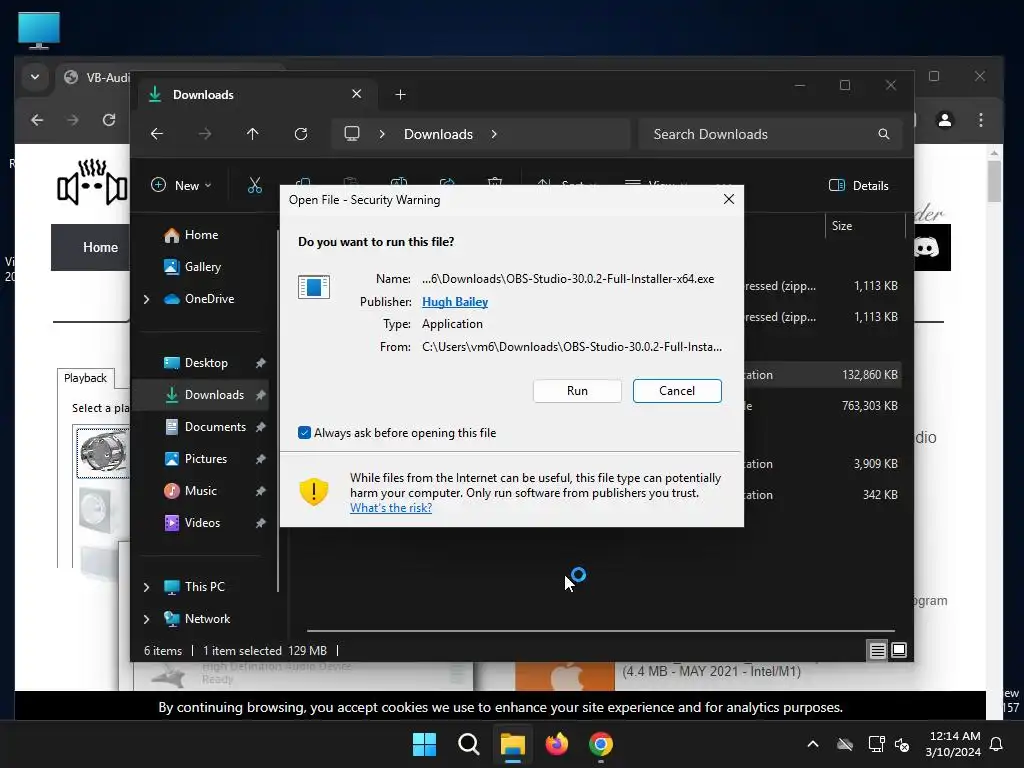Expand the This PC tree node
This screenshot has width=1024, height=768.
pyautogui.click(x=146, y=587)
